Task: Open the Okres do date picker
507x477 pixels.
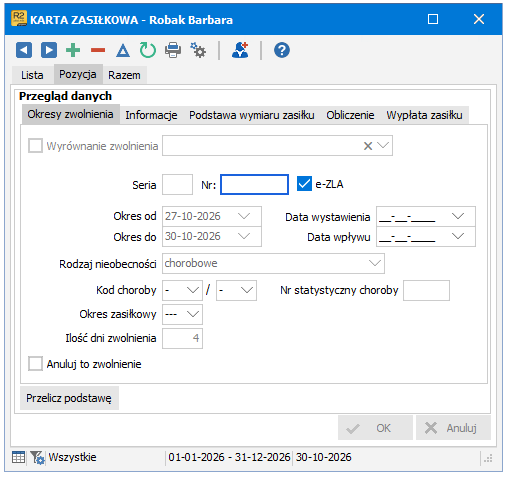Action: point(244,236)
